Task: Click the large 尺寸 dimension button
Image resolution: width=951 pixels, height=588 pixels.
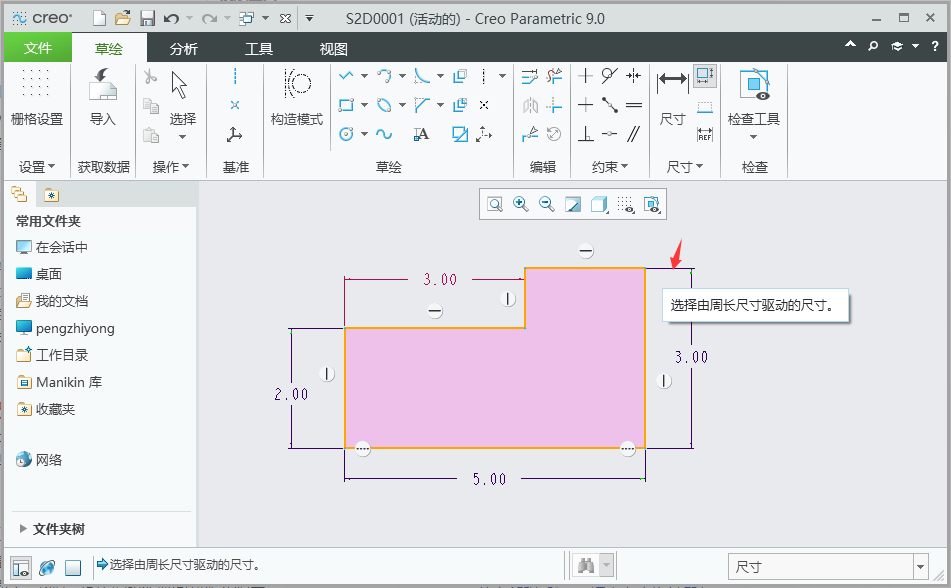Action: (x=673, y=98)
